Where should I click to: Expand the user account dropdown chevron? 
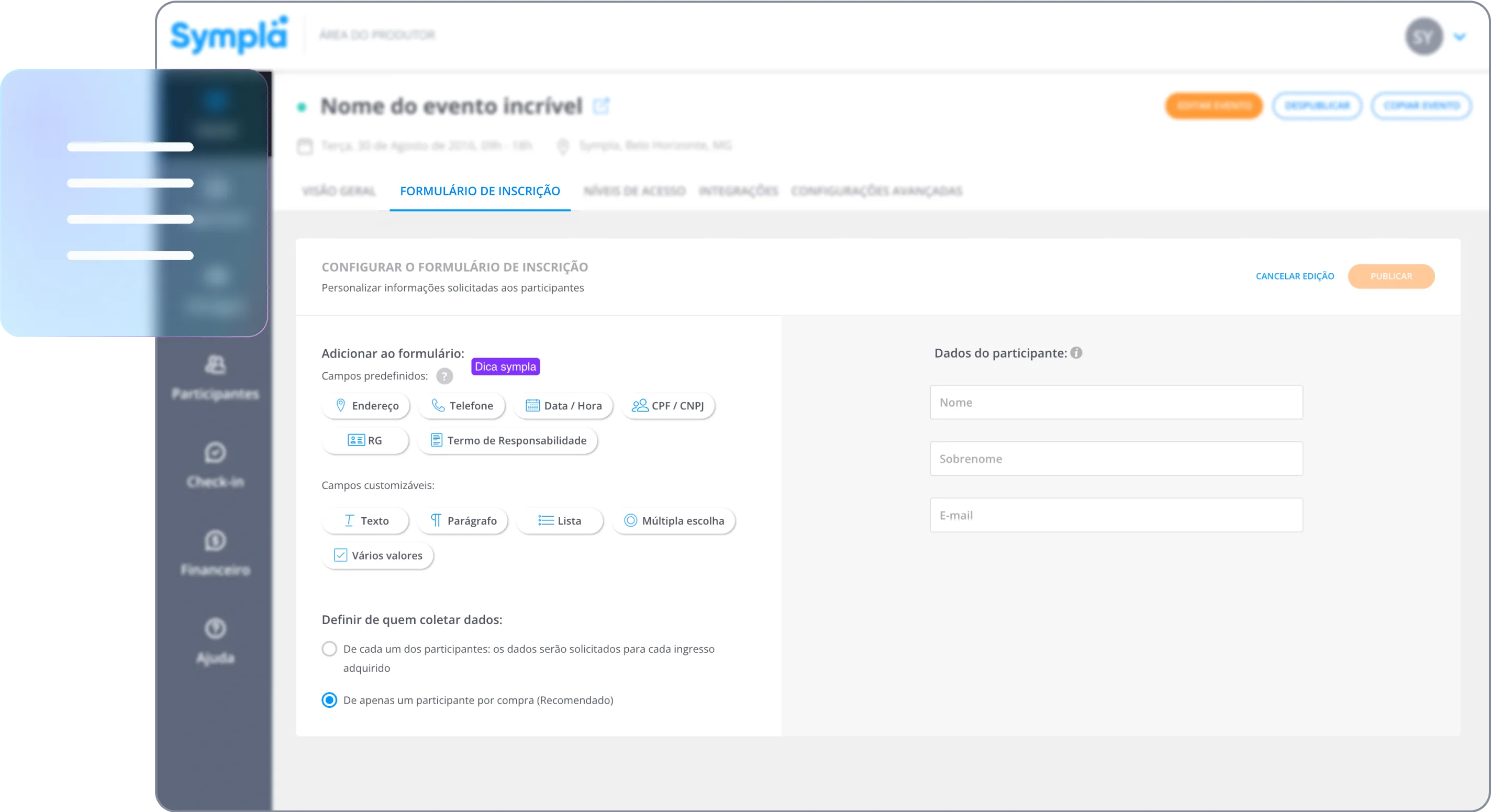[1460, 37]
